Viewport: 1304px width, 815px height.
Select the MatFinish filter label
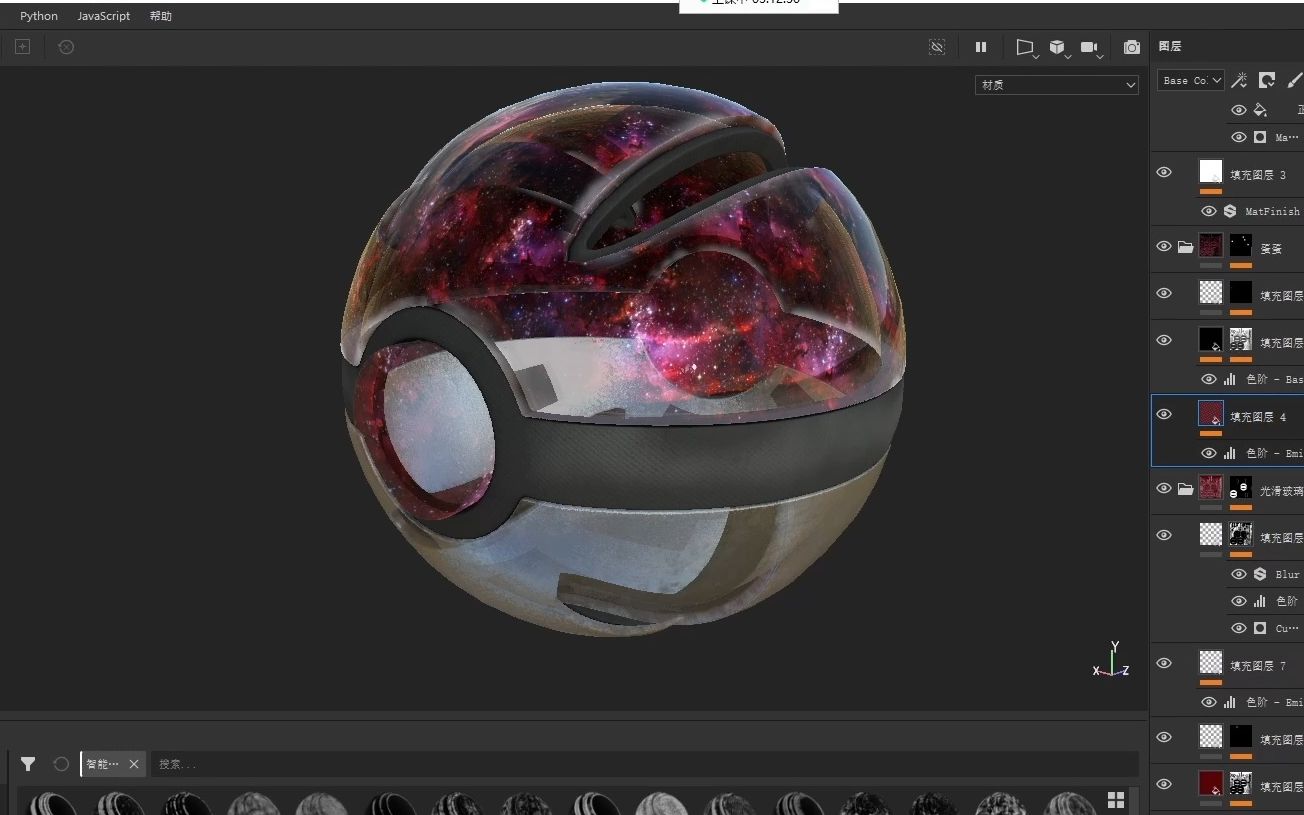coord(1272,211)
